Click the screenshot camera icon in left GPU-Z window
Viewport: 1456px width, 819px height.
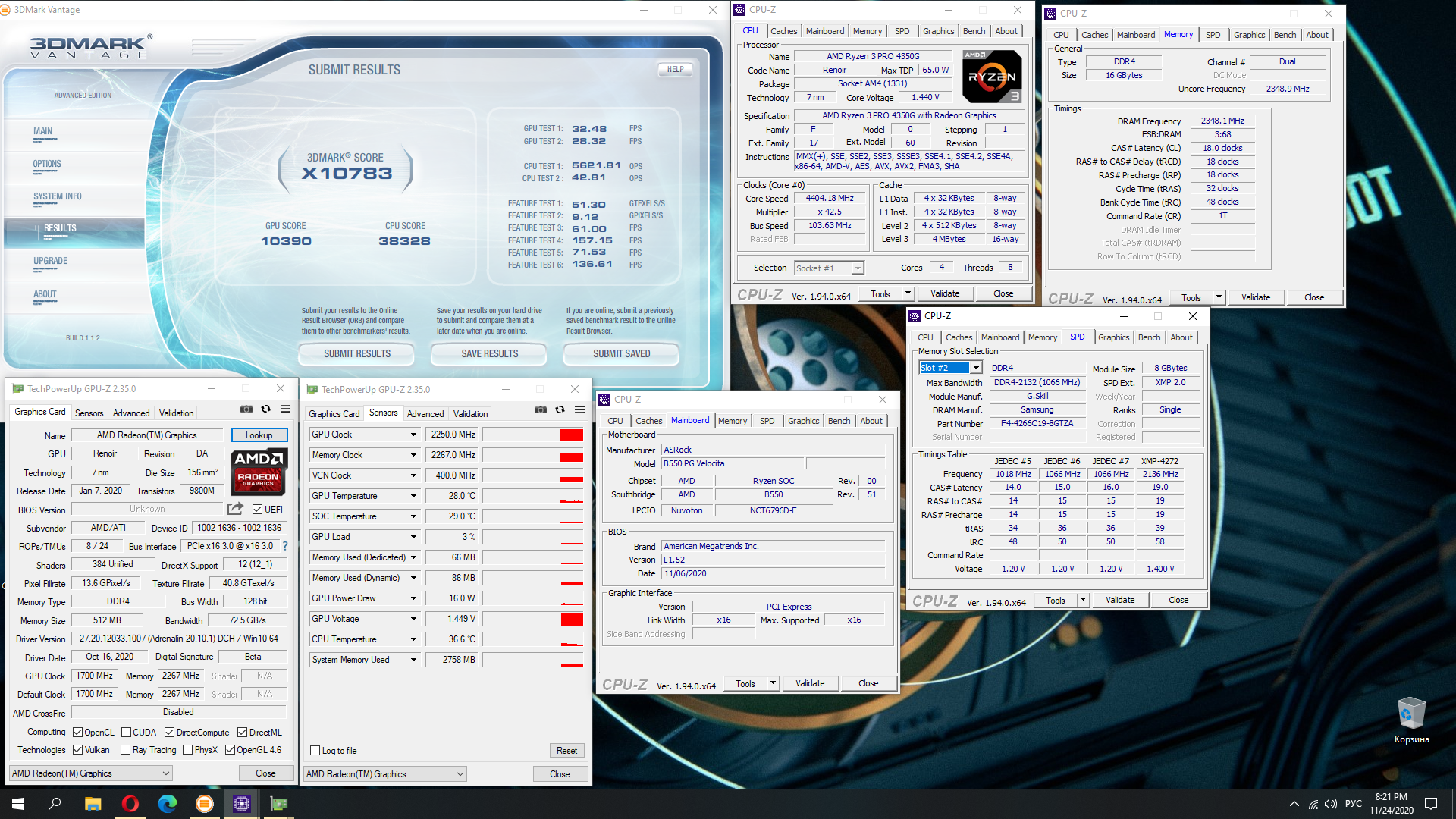click(x=246, y=409)
